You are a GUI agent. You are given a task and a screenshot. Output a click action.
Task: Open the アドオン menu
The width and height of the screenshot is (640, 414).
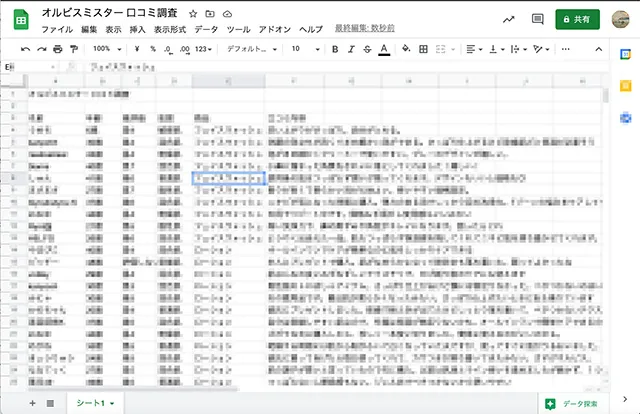[x=275, y=29]
